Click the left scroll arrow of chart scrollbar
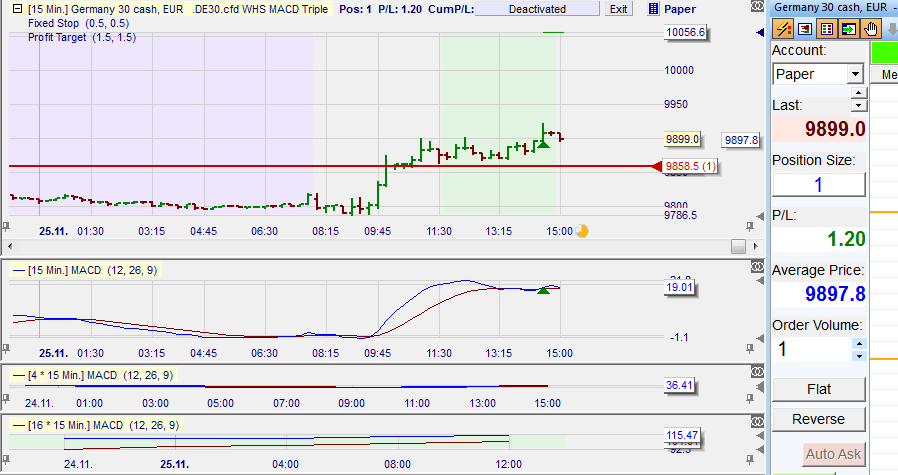Screen dimensions: 898x475 click(9, 246)
